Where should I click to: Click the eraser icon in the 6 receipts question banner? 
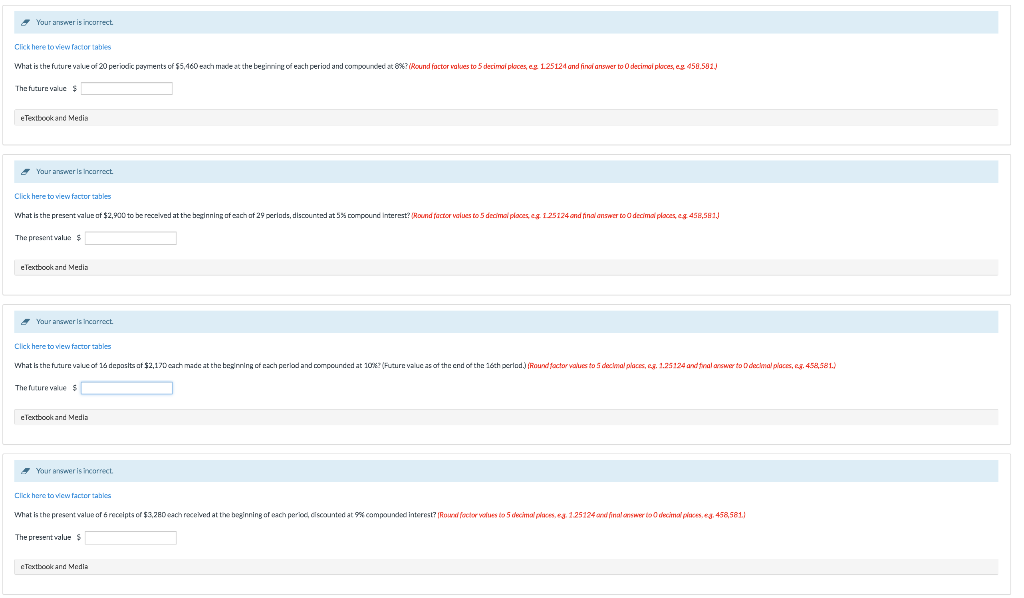pyautogui.click(x=25, y=471)
